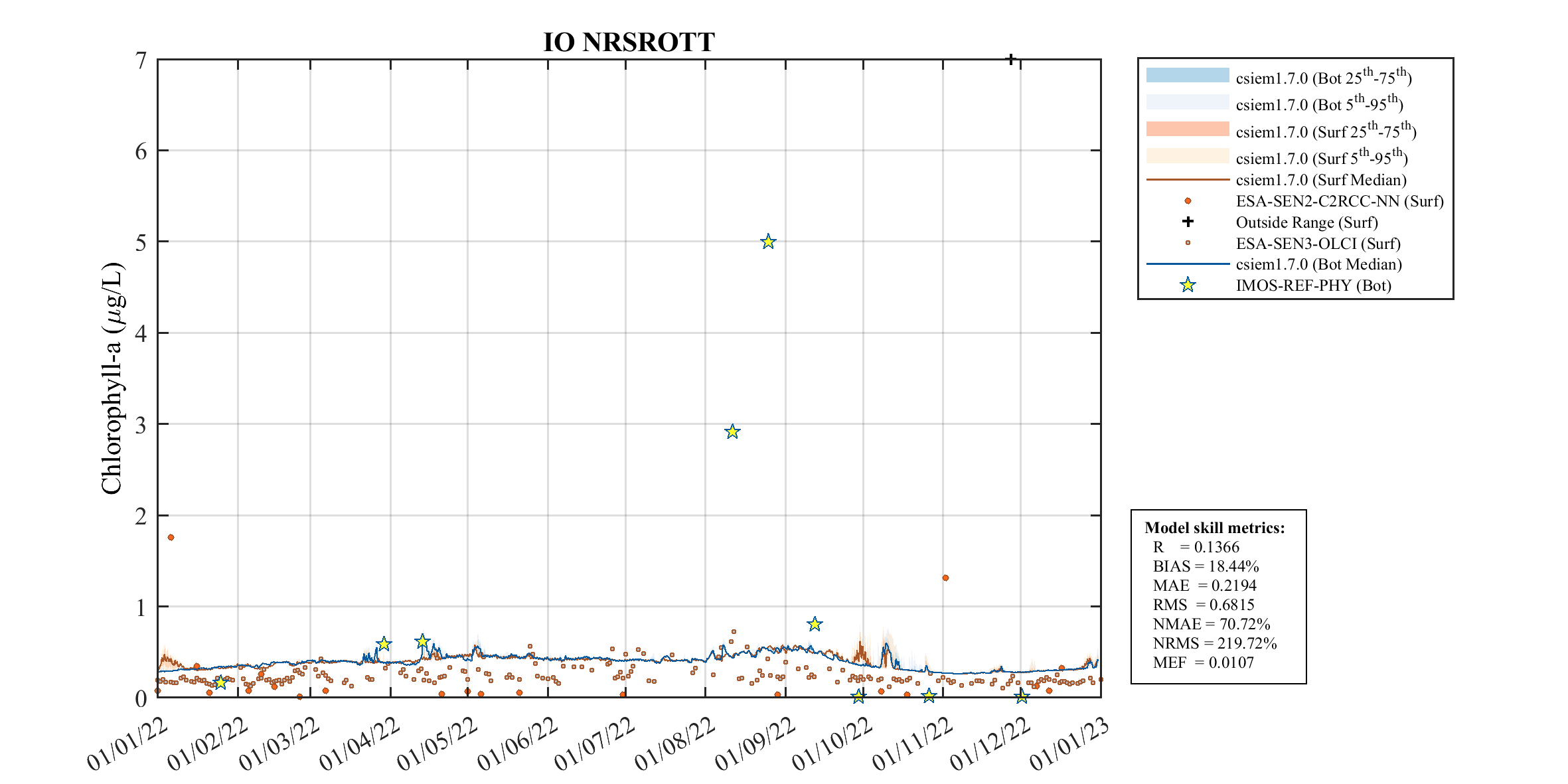Click the Outside Range plus icon in legend
This screenshot has height=784, width=1568.
[1188, 222]
